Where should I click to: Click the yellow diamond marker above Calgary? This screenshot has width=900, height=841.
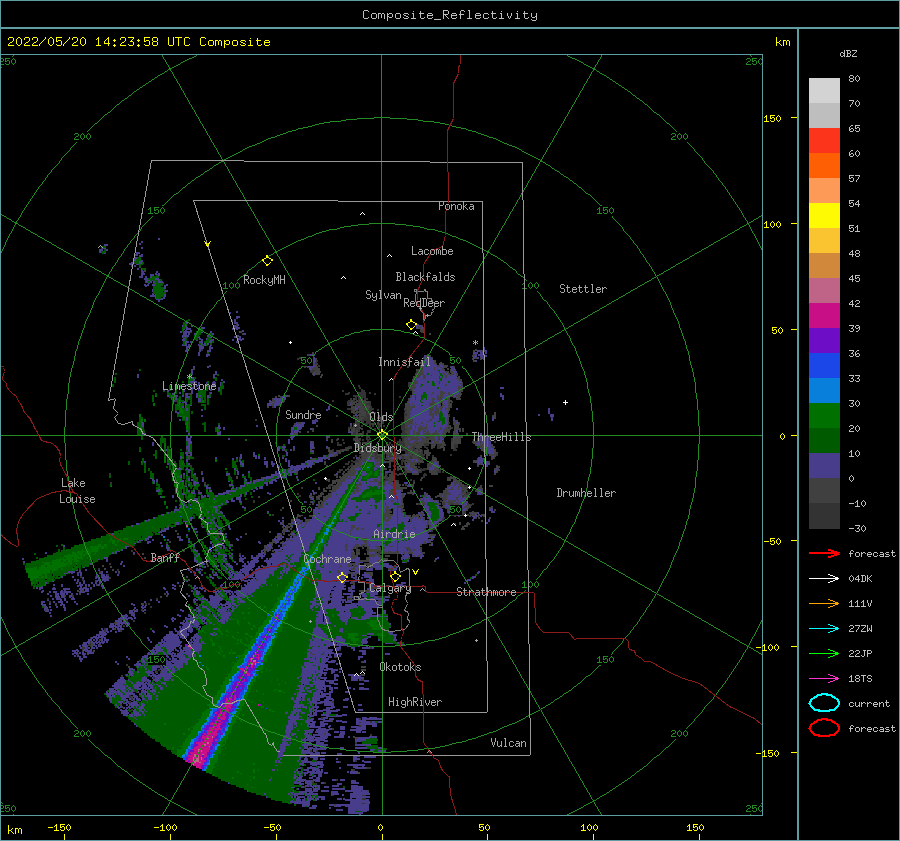click(x=395, y=576)
